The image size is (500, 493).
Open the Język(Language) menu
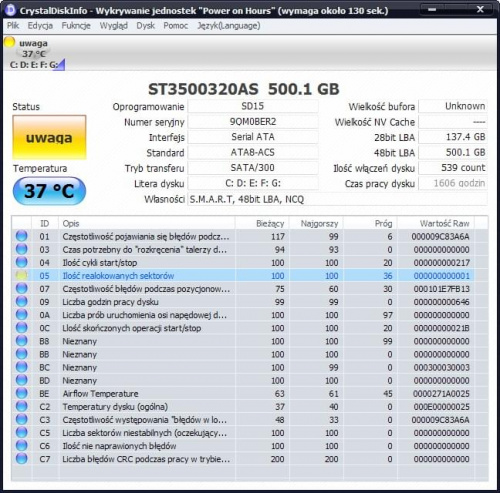(229, 26)
